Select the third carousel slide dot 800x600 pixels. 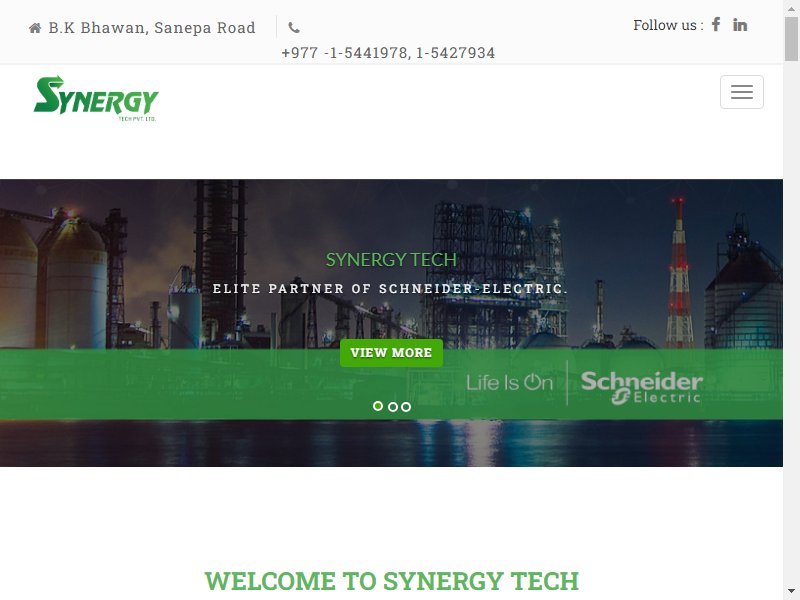pos(406,407)
